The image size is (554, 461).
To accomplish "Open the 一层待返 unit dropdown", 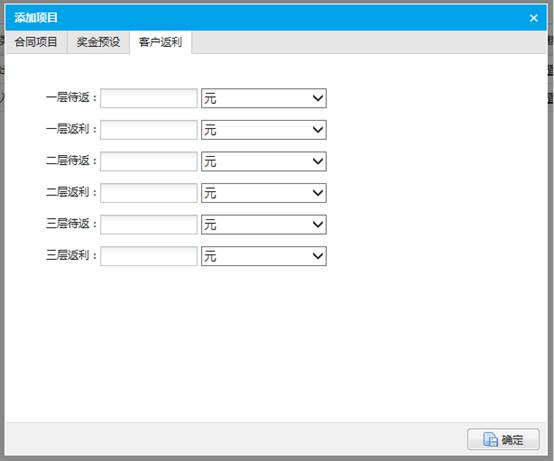I will tap(264, 98).
